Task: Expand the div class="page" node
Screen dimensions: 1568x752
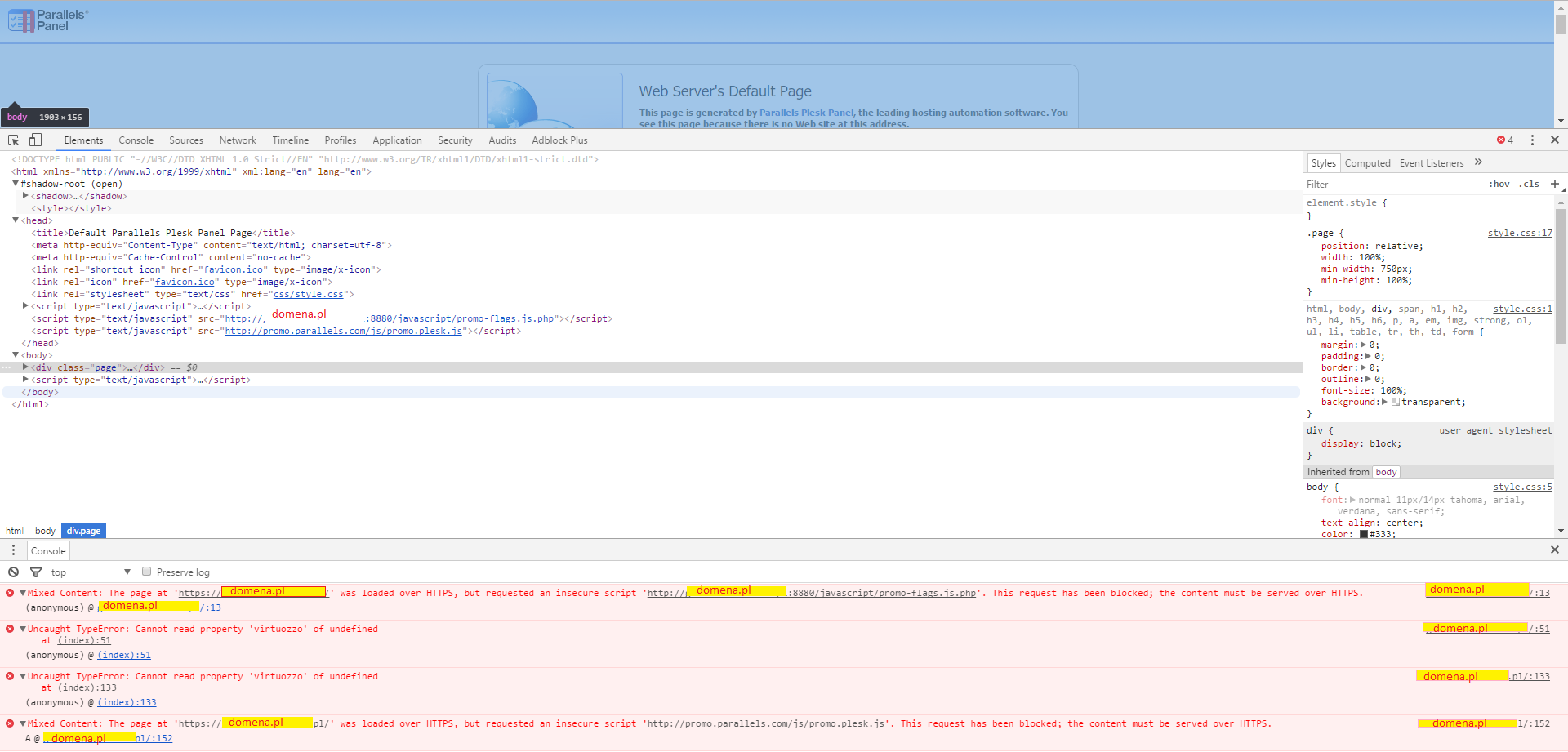Action: coord(26,367)
